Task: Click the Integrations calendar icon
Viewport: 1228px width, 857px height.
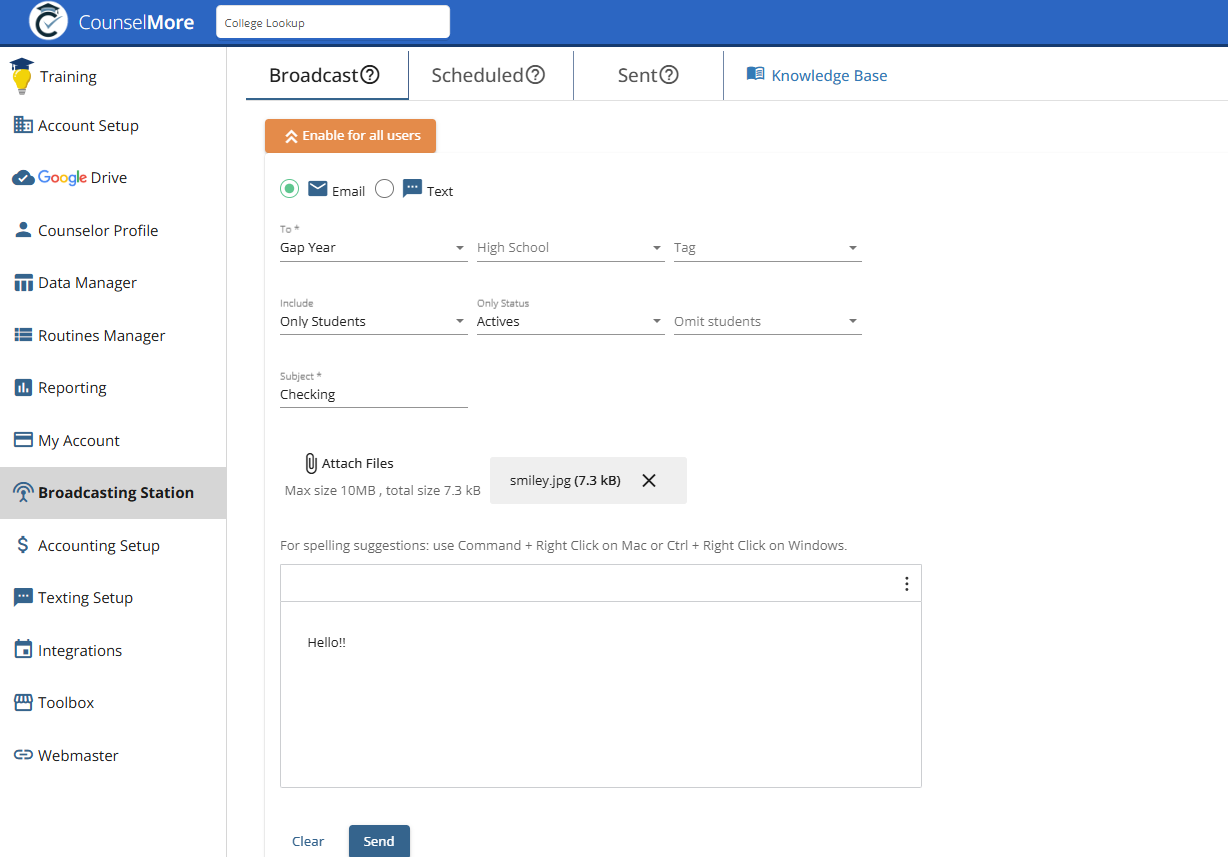Action: (23, 650)
